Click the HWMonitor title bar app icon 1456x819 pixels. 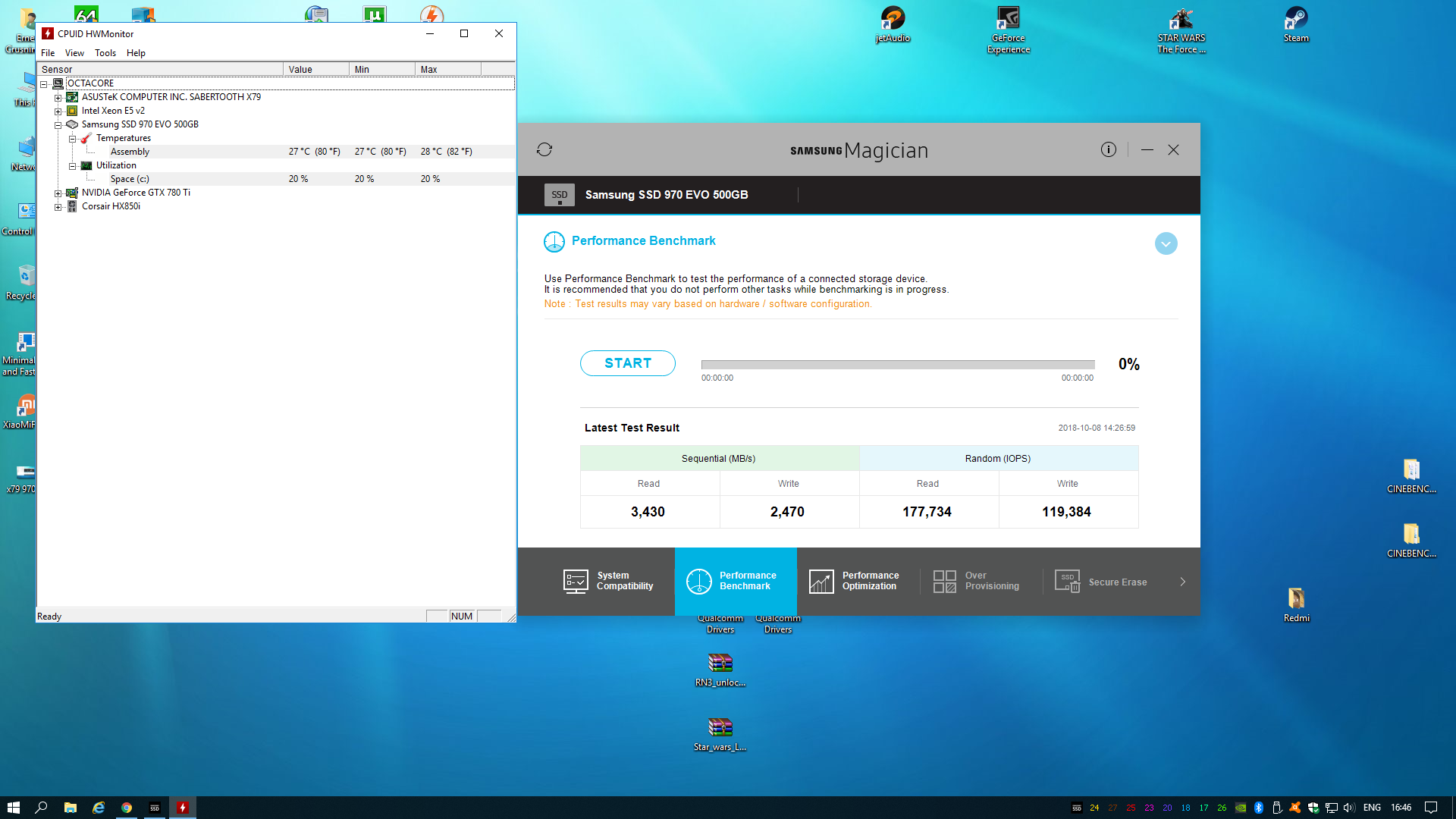coord(48,33)
